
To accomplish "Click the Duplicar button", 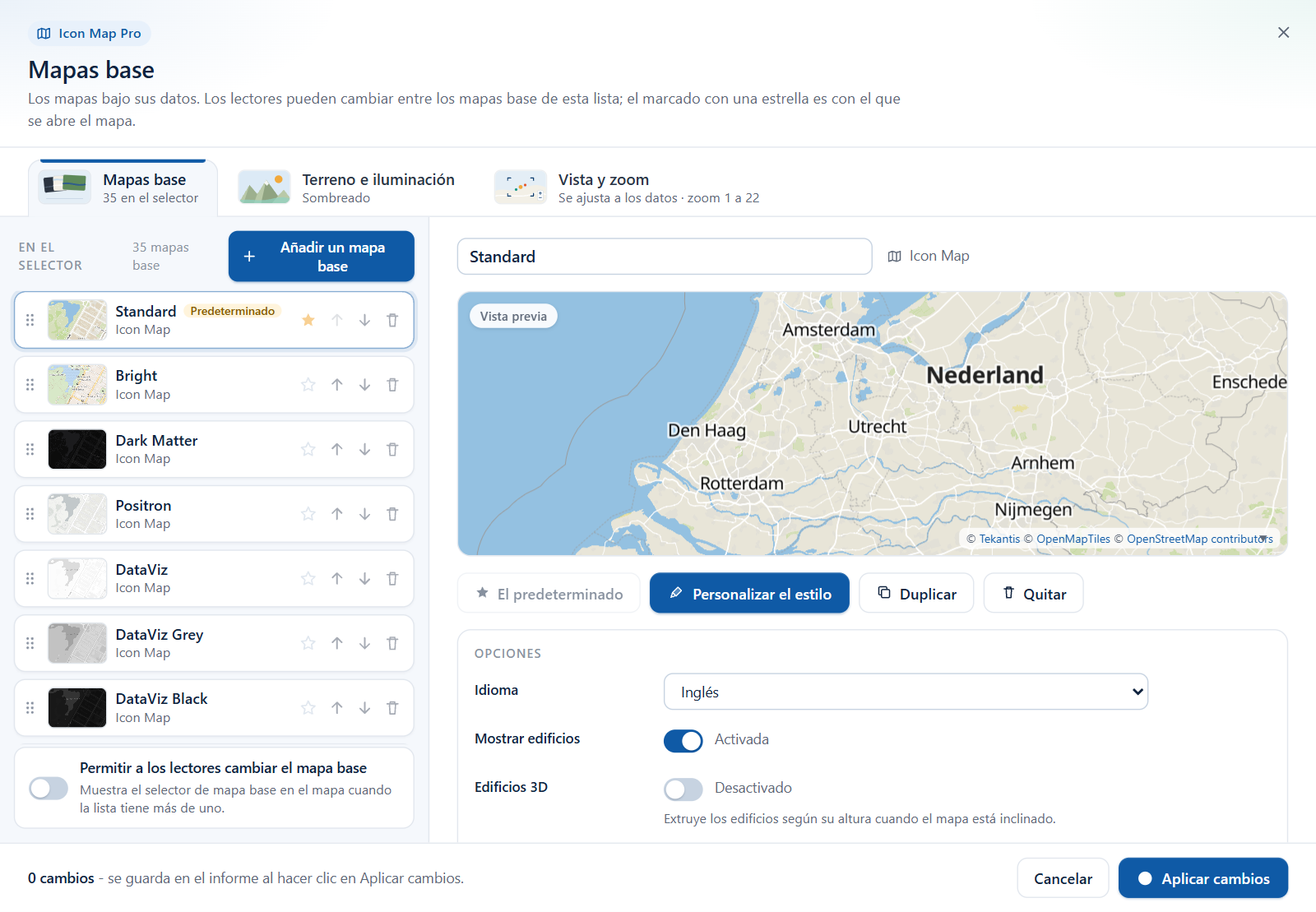I will [x=916, y=593].
